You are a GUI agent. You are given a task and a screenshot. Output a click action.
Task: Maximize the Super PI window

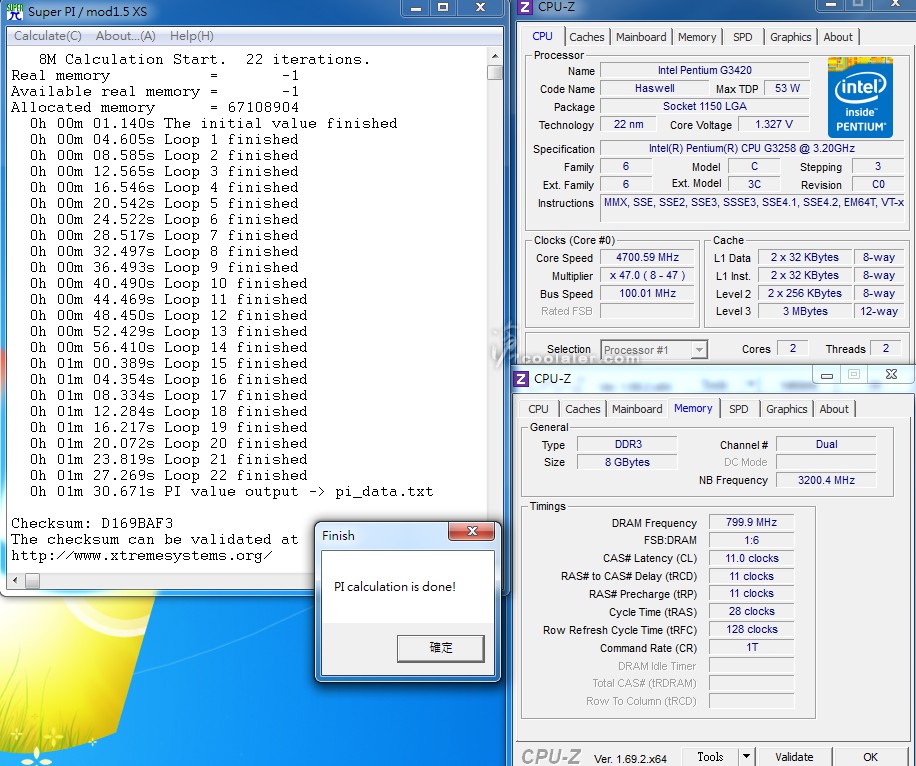(x=443, y=8)
